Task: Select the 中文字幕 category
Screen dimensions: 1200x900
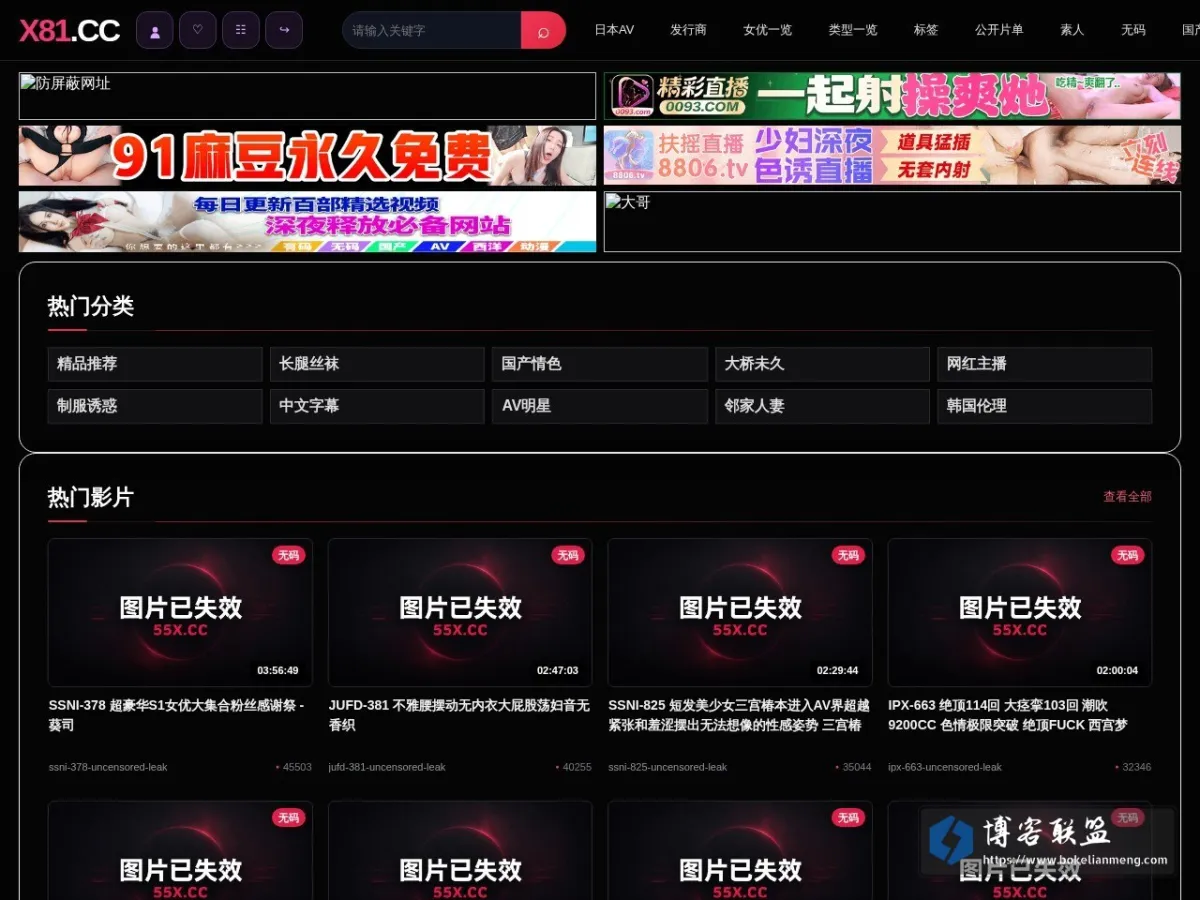Action: (377, 406)
